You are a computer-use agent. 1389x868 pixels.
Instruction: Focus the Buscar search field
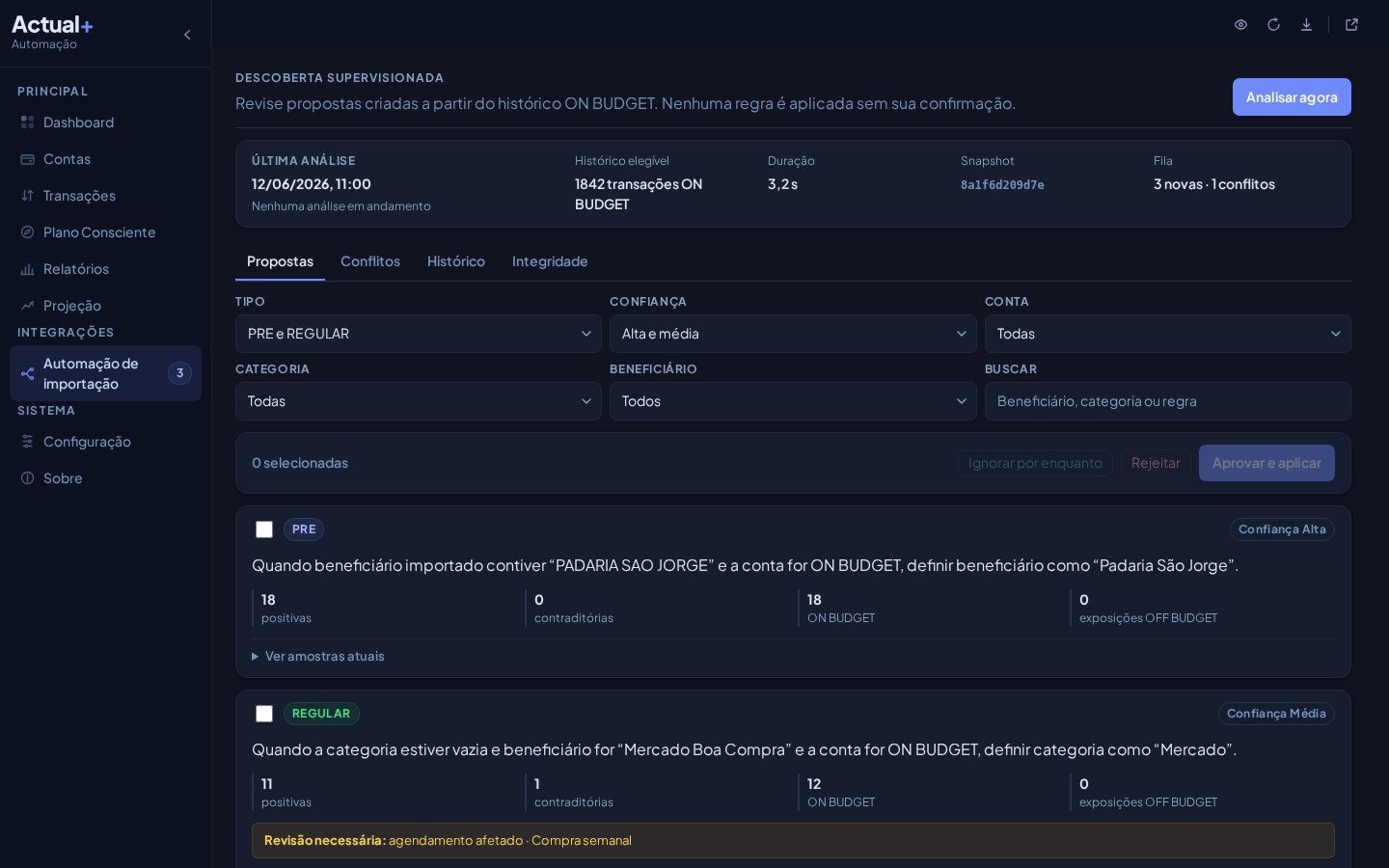tap(1168, 401)
